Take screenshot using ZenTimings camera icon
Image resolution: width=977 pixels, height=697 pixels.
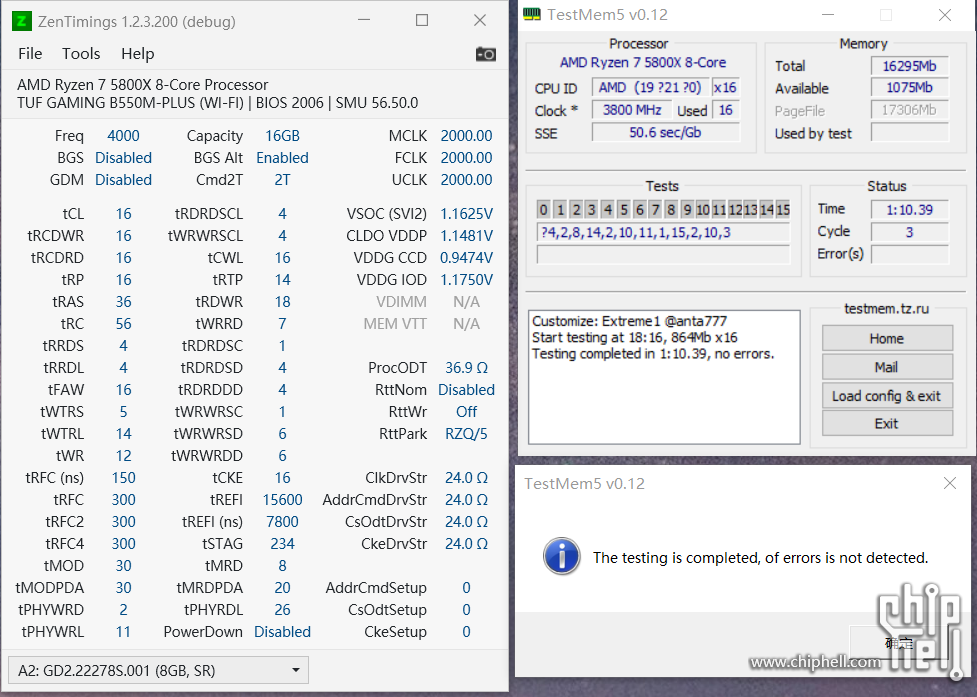click(x=485, y=54)
